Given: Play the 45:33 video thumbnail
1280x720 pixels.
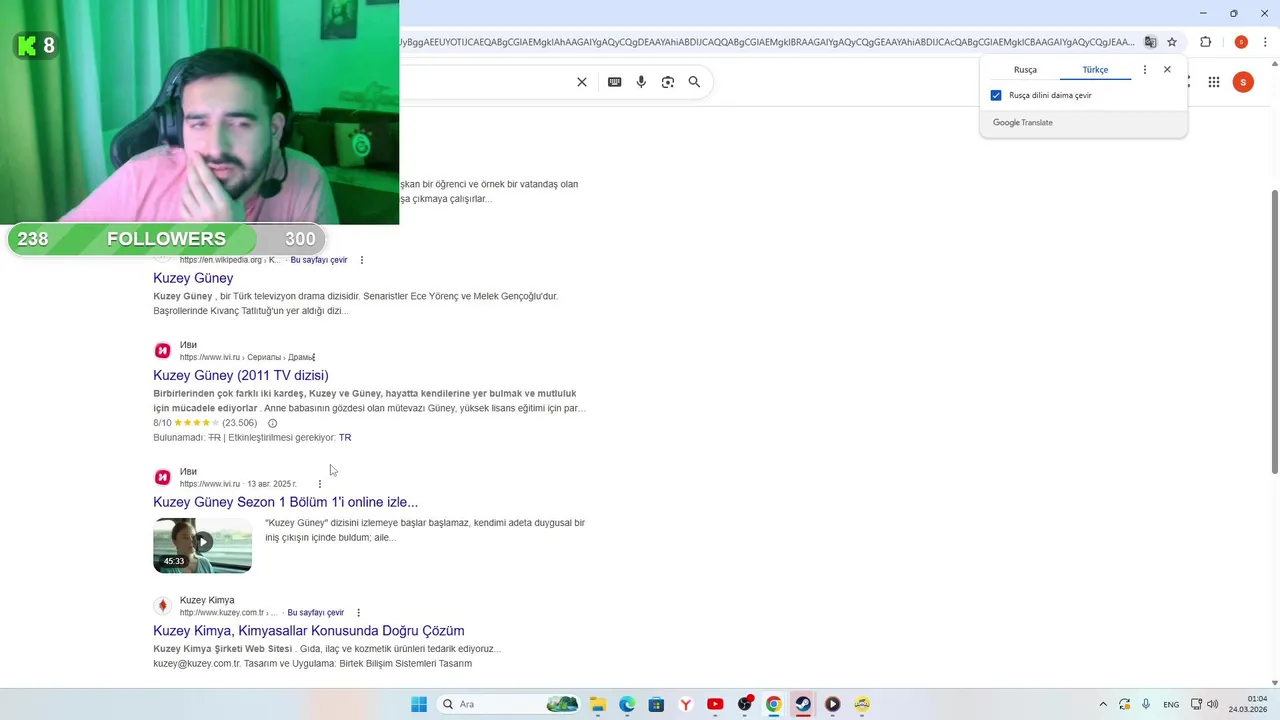Looking at the screenshot, I should (x=202, y=545).
